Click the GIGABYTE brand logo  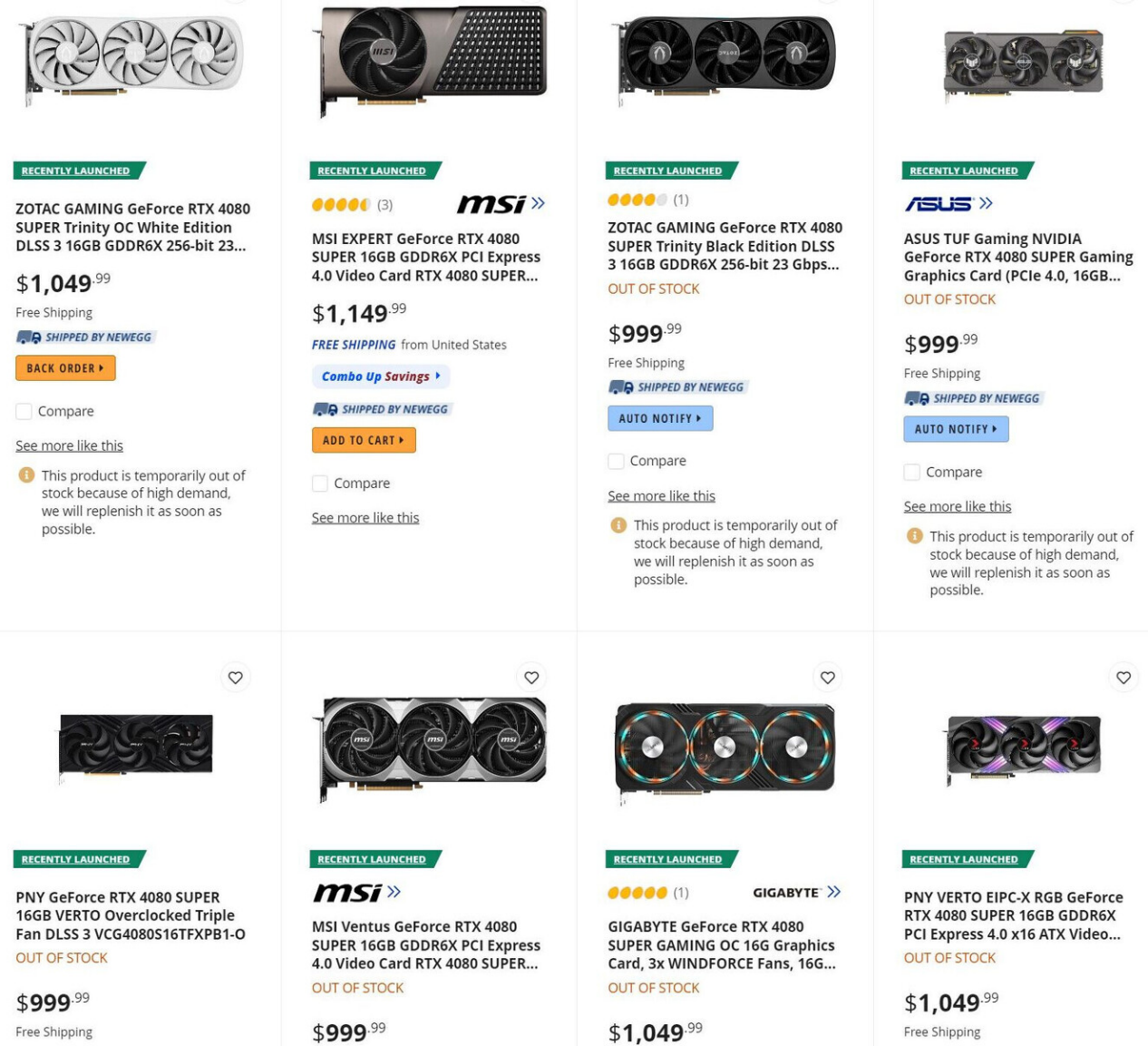click(x=788, y=892)
